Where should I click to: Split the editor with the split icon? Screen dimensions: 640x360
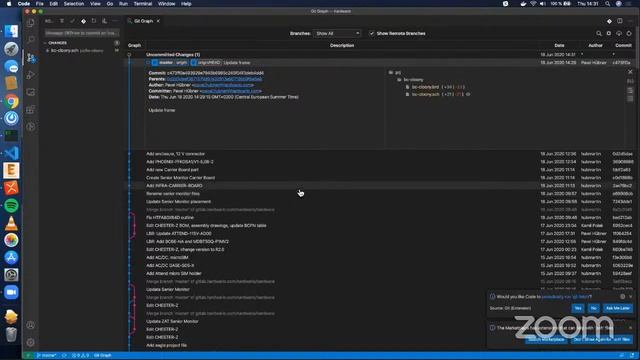620,21
